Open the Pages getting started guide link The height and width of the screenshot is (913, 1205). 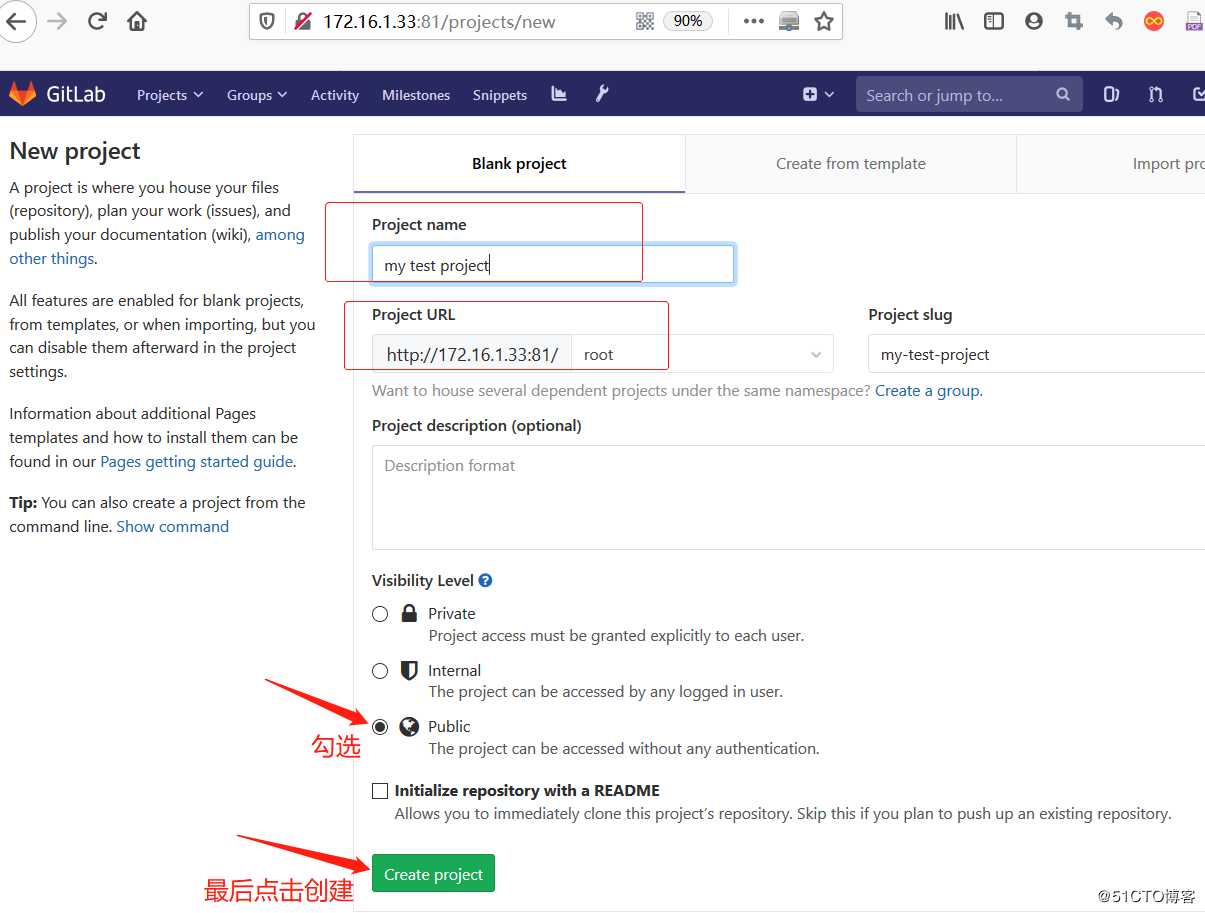[197, 461]
